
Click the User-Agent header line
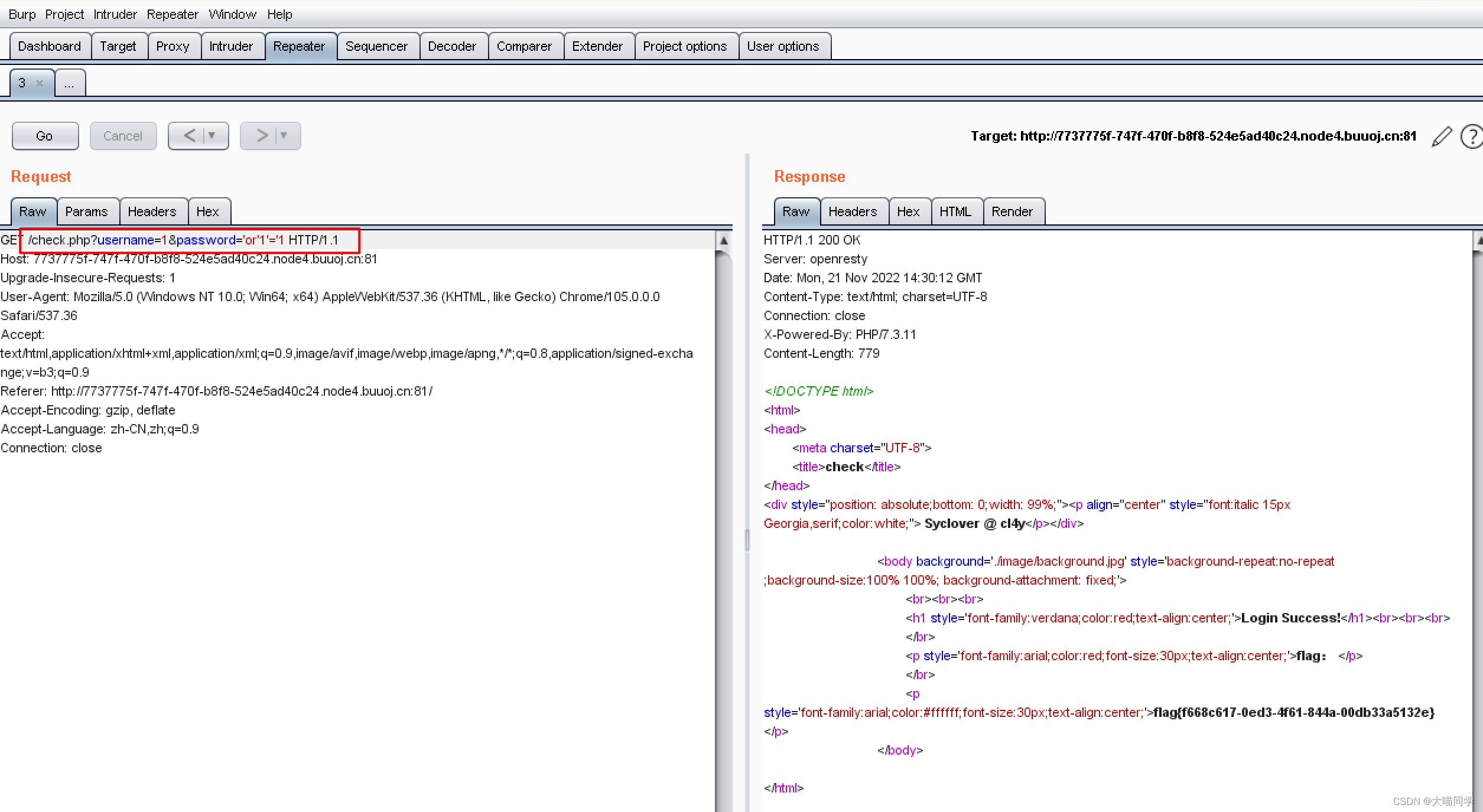coord(330,306)
